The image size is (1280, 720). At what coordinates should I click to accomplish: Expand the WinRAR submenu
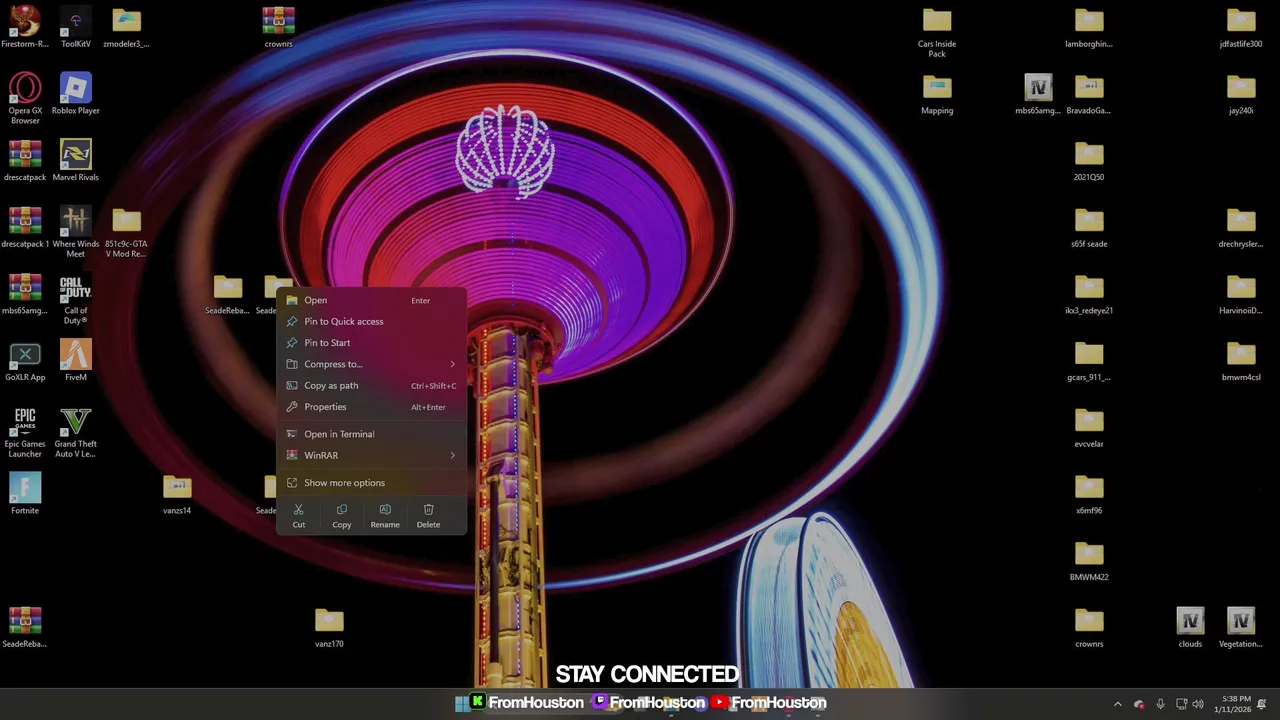371,455
